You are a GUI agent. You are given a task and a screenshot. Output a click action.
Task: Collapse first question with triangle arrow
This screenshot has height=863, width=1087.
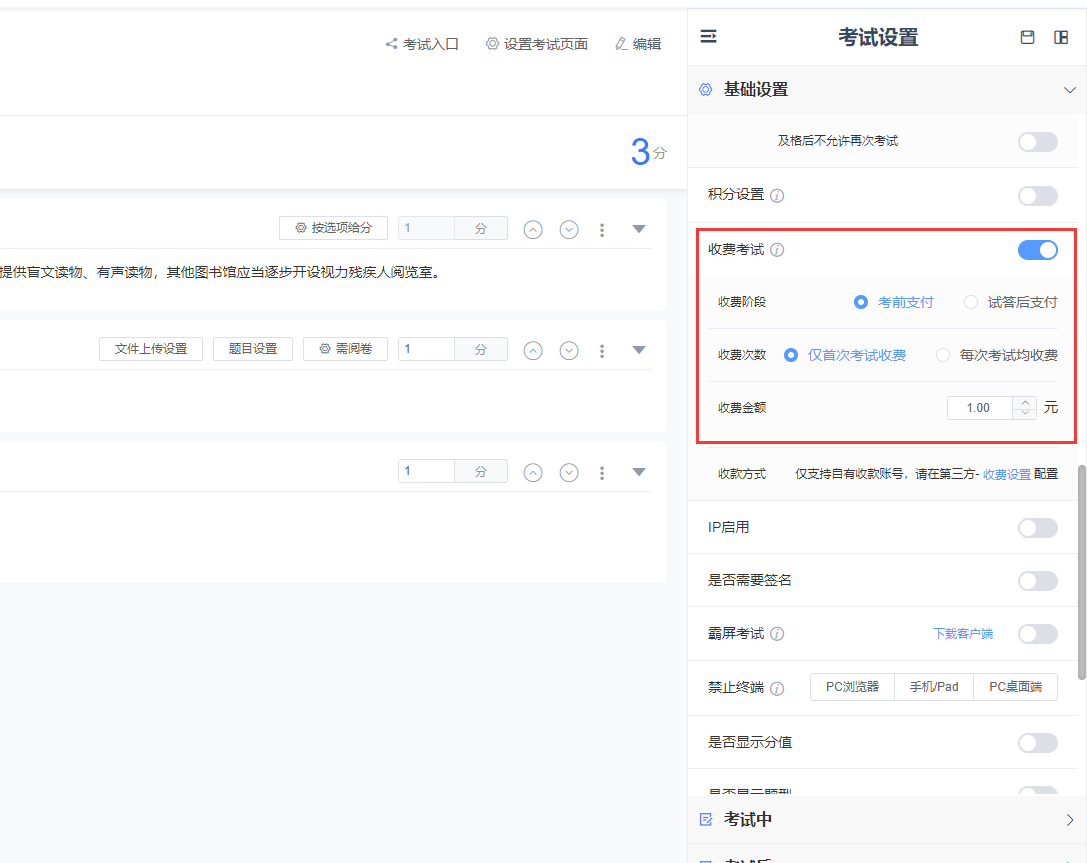[x=639, y=229]
